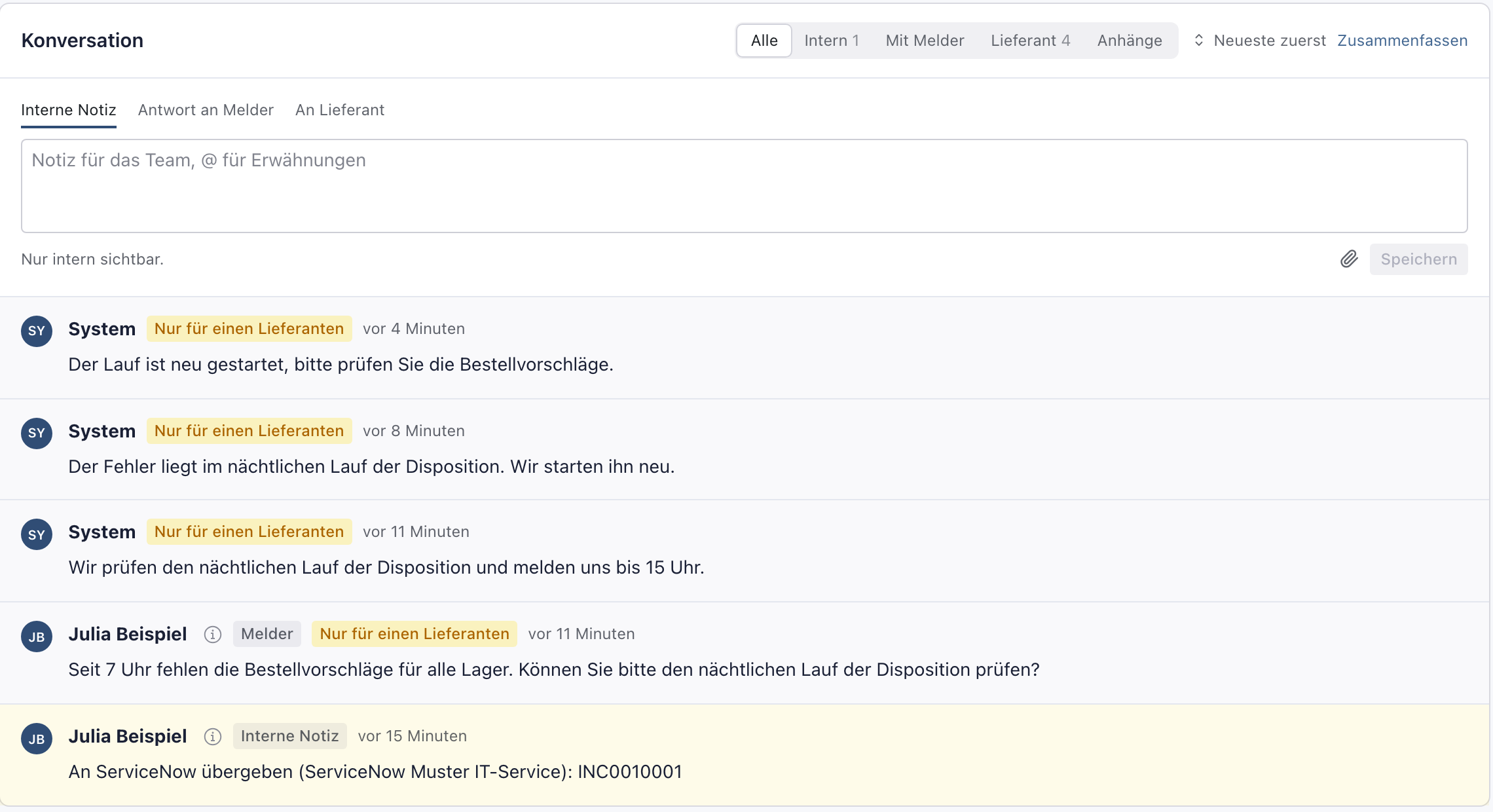This screenshot has width=1493, height=812.
Task: Click text 'Der Lauf ist neu gestartet, bitte prüfen Sie die Bestellvorschläge.'
Action: [x=341, y=365]
